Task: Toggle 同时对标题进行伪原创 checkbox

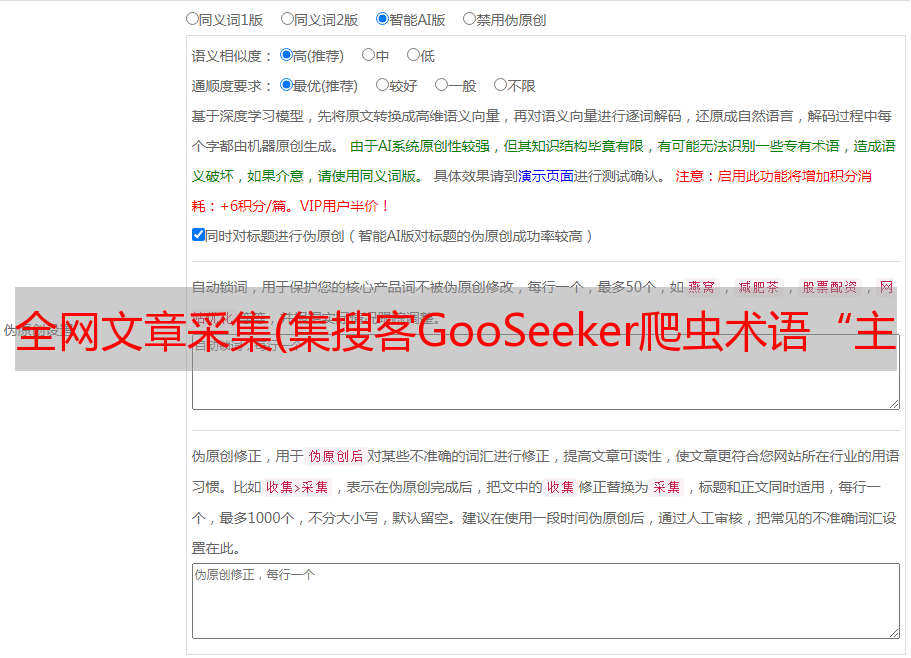Action: 198,235
